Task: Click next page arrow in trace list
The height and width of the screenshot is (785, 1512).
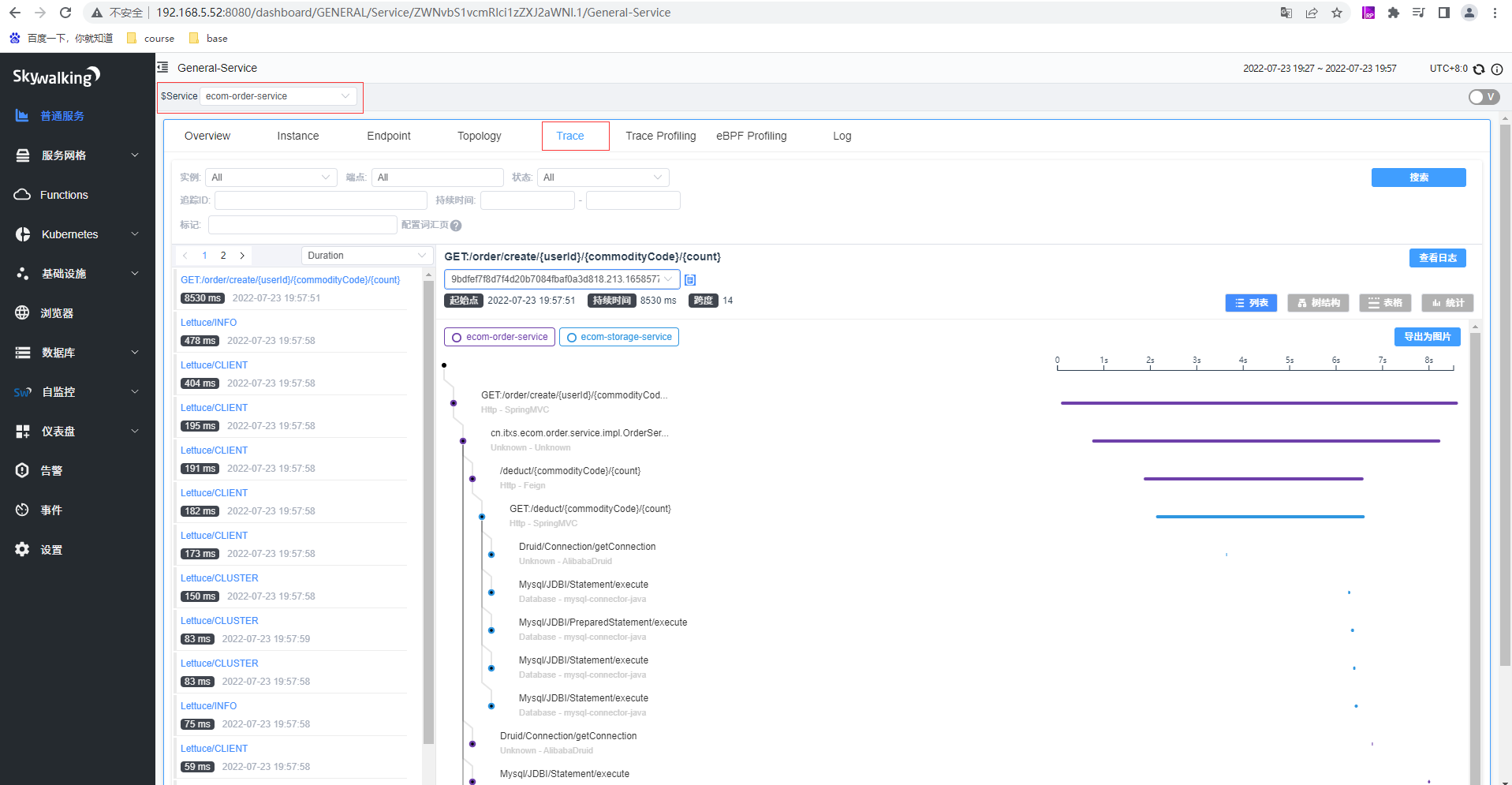Action: click(242, 256)
